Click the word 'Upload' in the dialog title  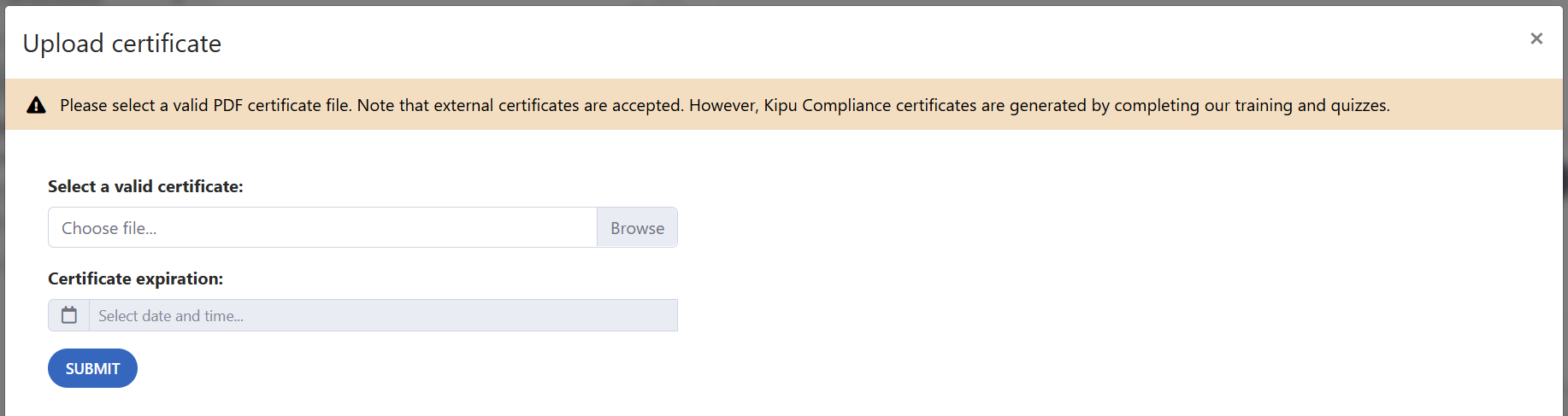(x=63, y=44)
